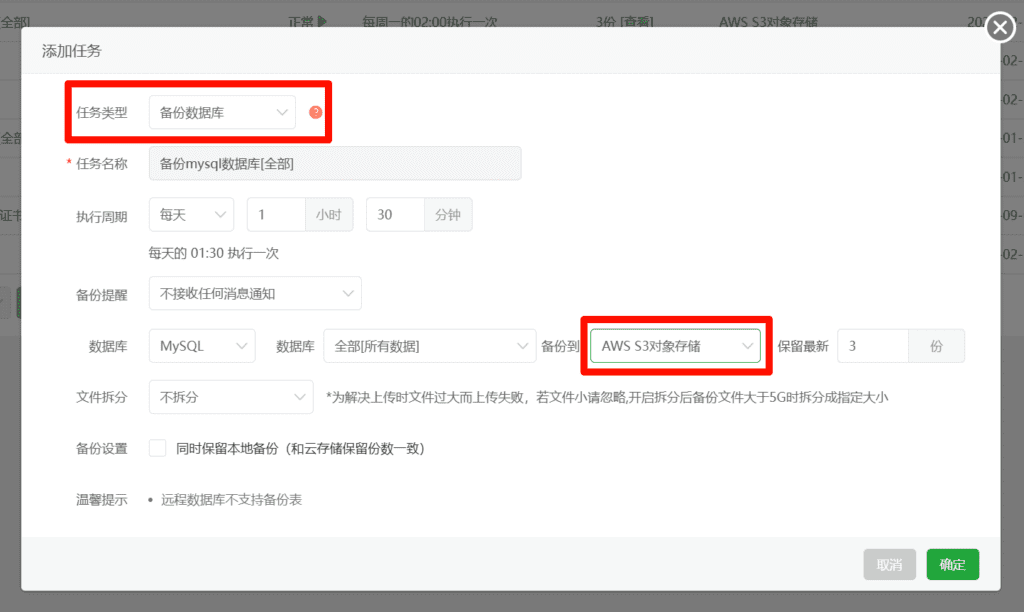Open the 任务类型 dropdown showing 备份数据库

(222, 113)
